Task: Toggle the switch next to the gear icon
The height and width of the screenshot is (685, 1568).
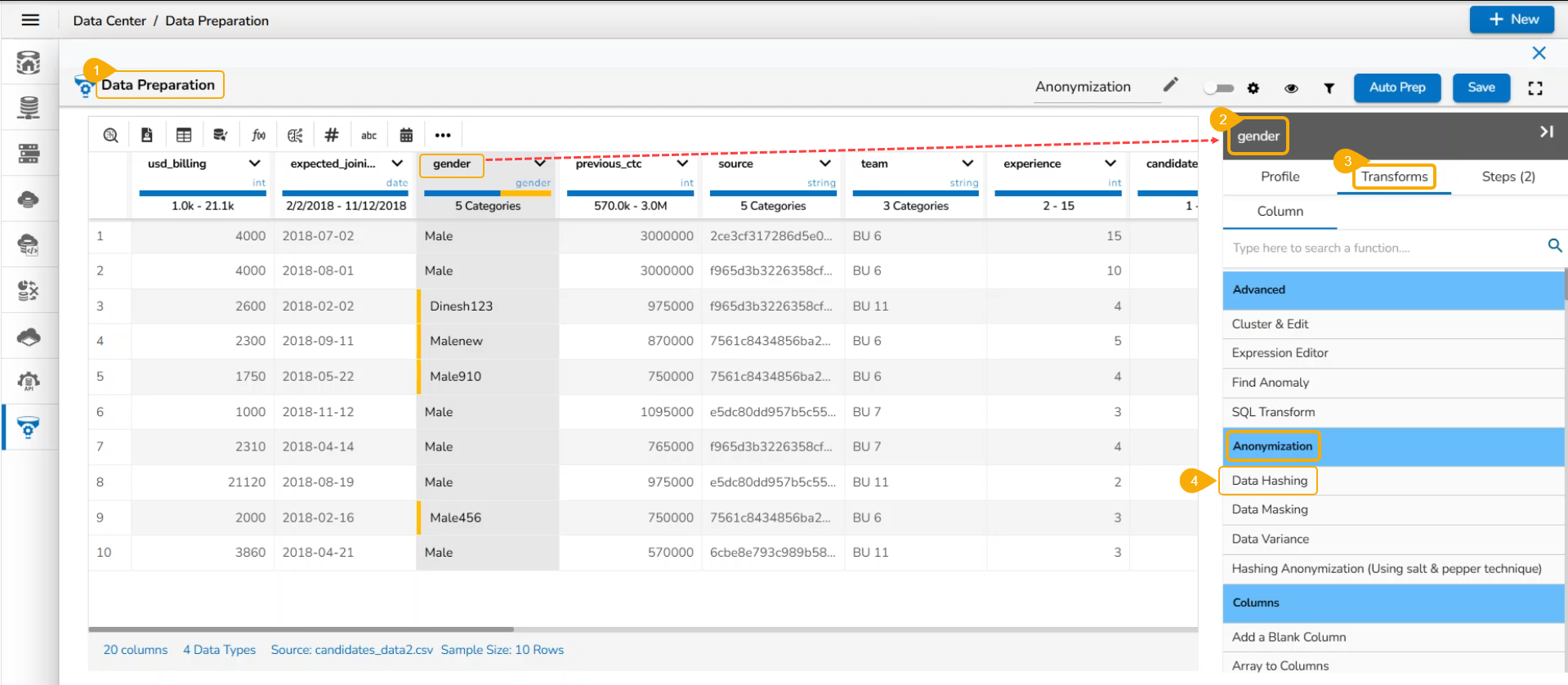Action: click(1219, 88)
